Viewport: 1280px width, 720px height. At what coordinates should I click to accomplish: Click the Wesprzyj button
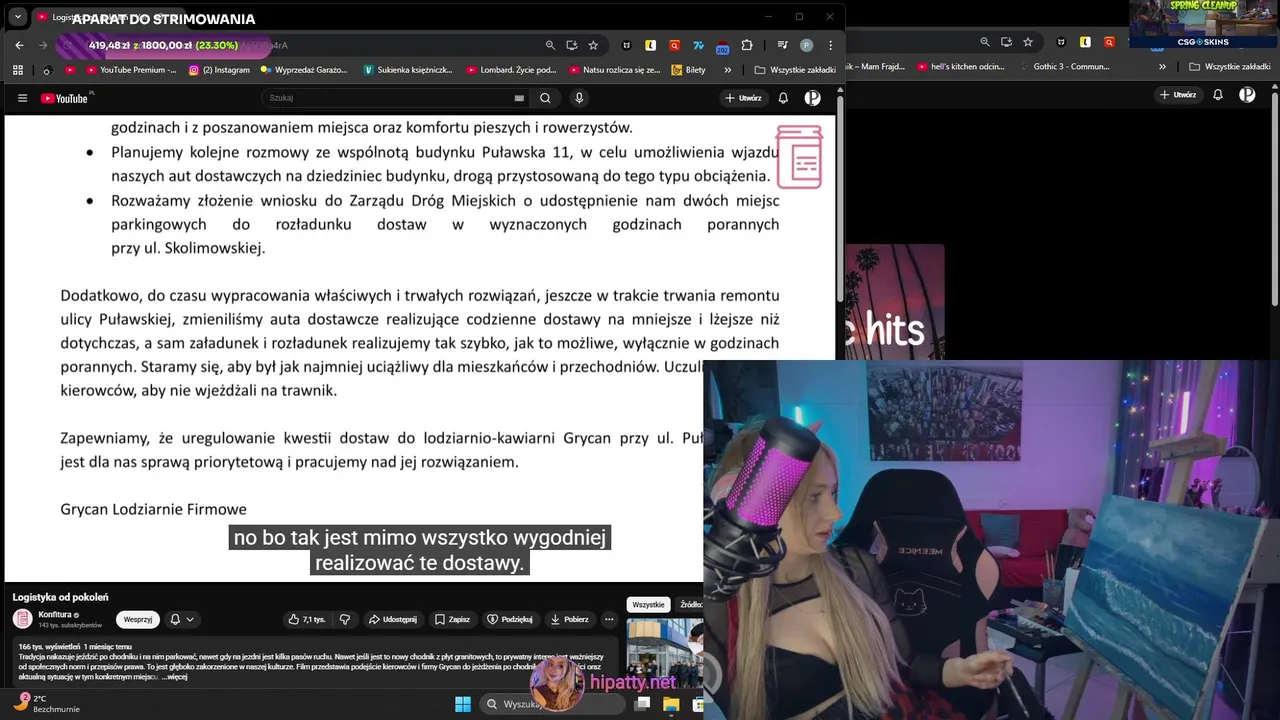(138, 619)
